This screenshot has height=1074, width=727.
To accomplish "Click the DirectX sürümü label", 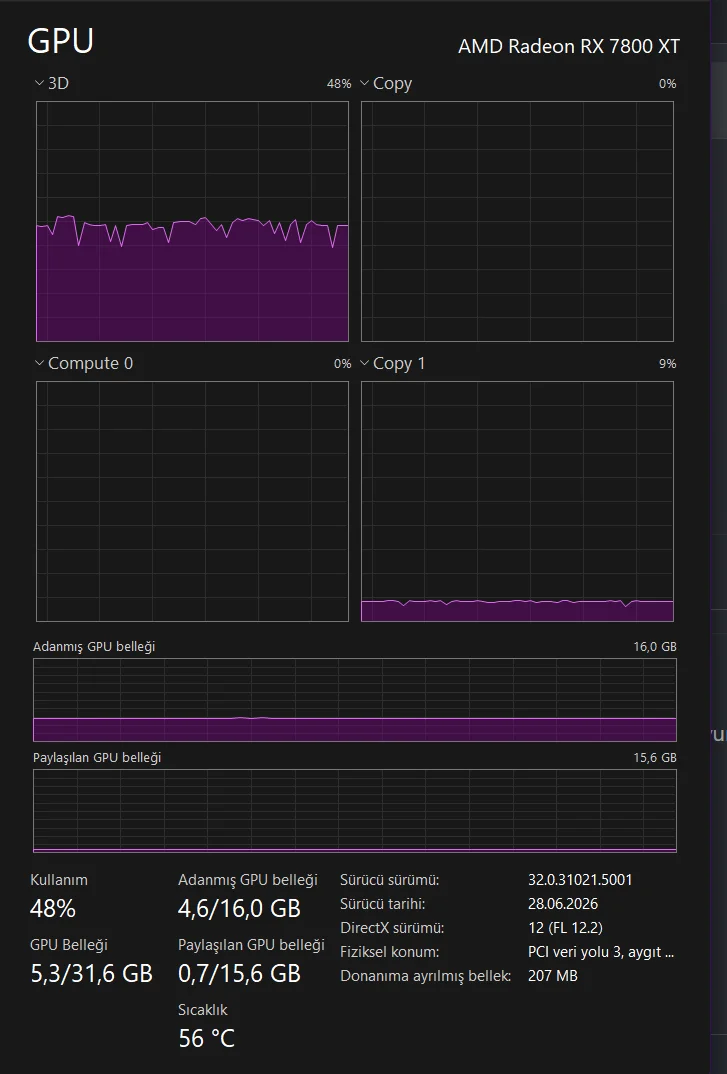I will pyautogui.click(x=392, y=928).
